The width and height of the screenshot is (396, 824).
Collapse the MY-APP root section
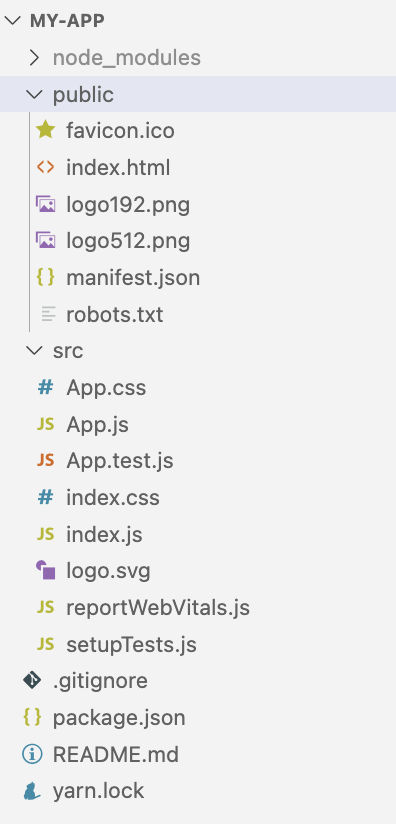click(12, 20)
